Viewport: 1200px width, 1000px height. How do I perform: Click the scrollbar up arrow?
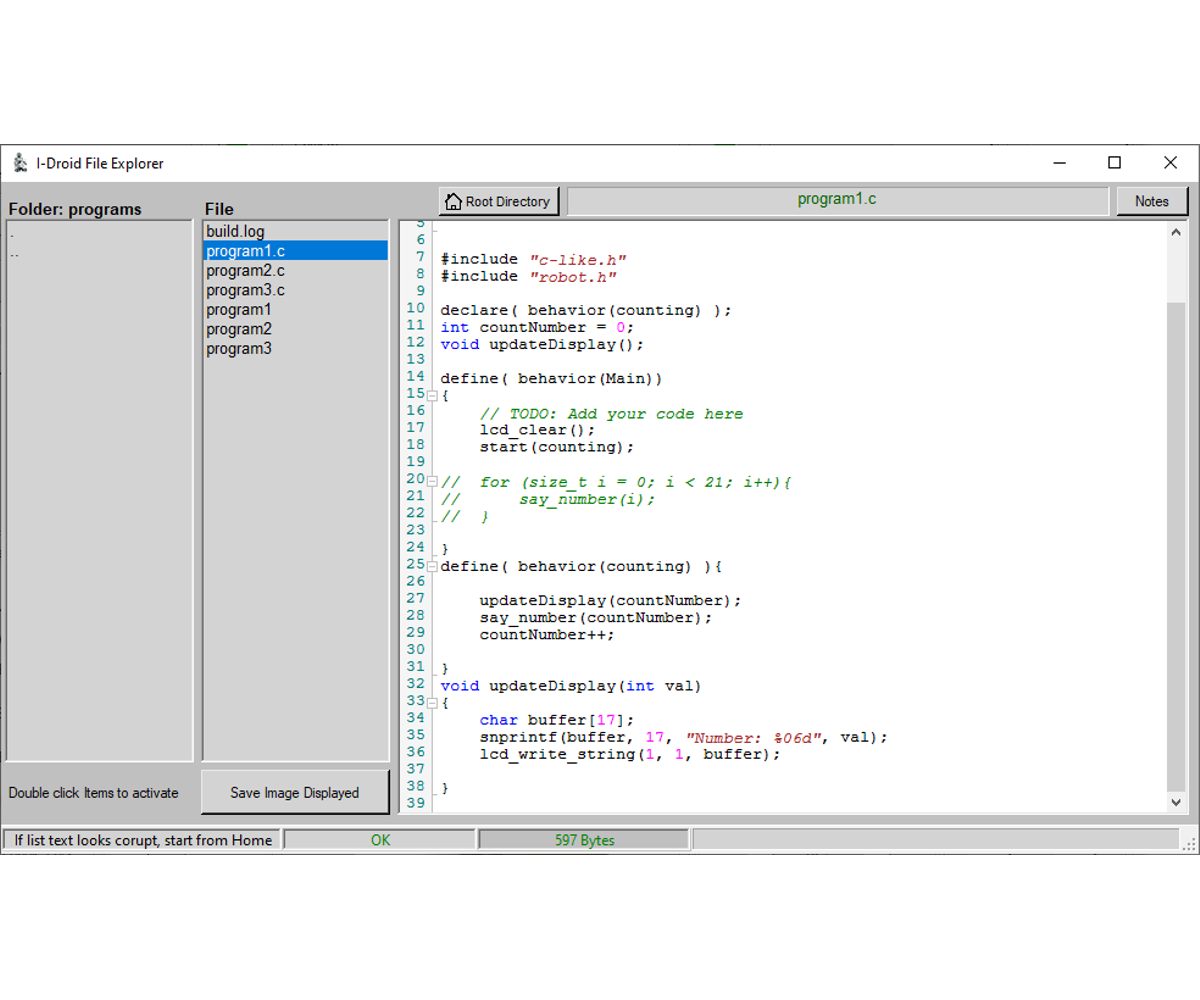(1176, 231)
